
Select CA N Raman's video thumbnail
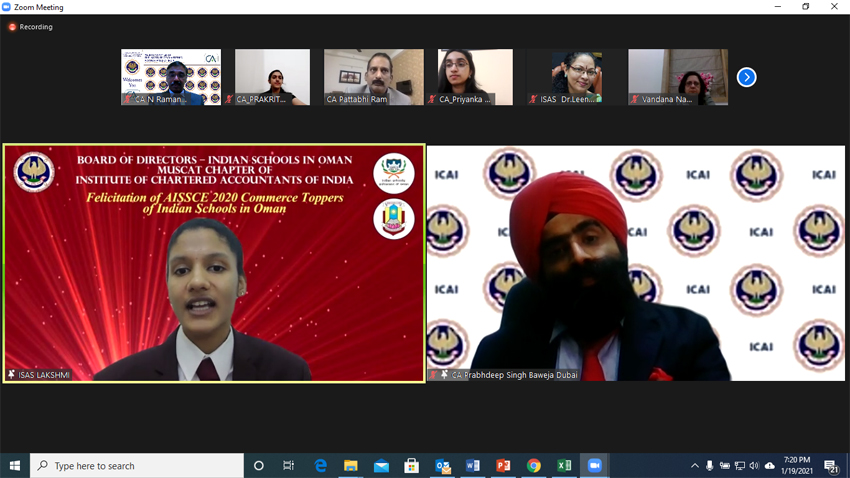pos(171,77)
